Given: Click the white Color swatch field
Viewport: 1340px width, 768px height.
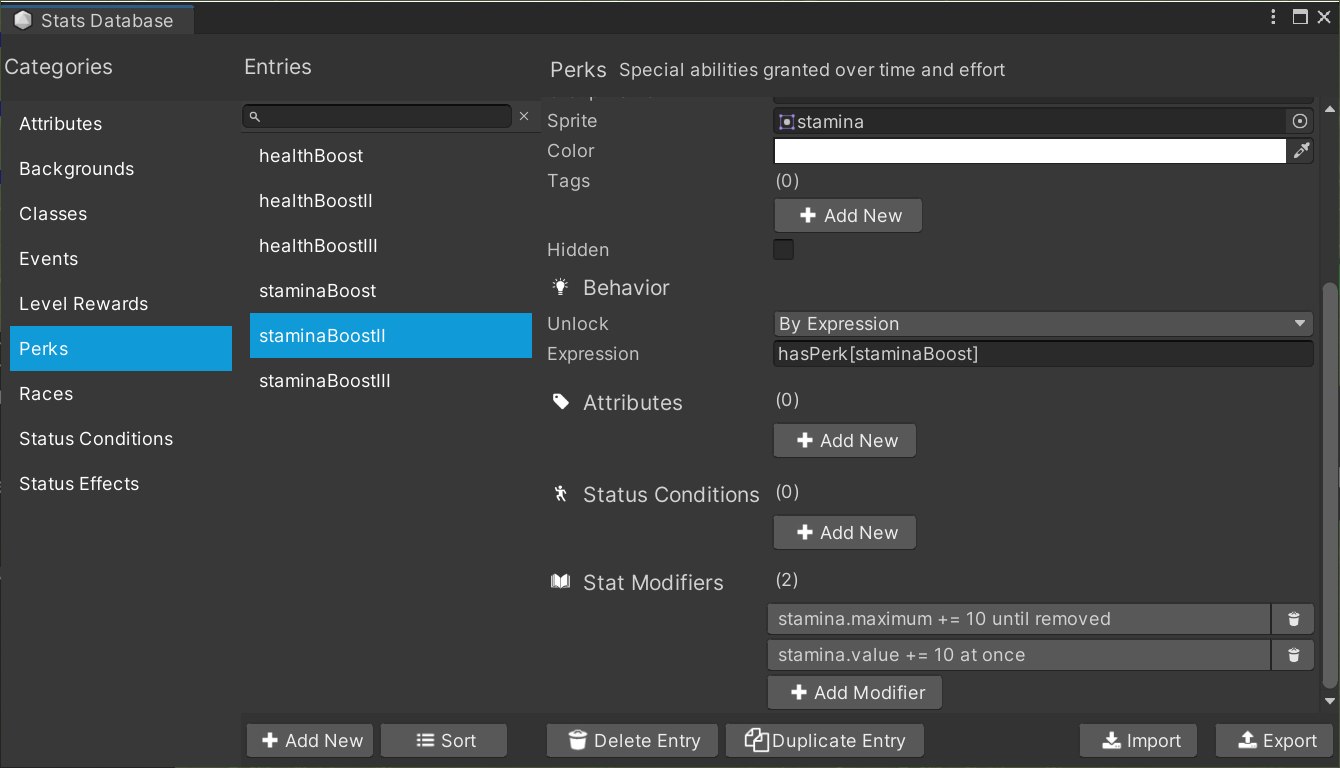Looking at the screenshot, I should [x=1029, y=151].
